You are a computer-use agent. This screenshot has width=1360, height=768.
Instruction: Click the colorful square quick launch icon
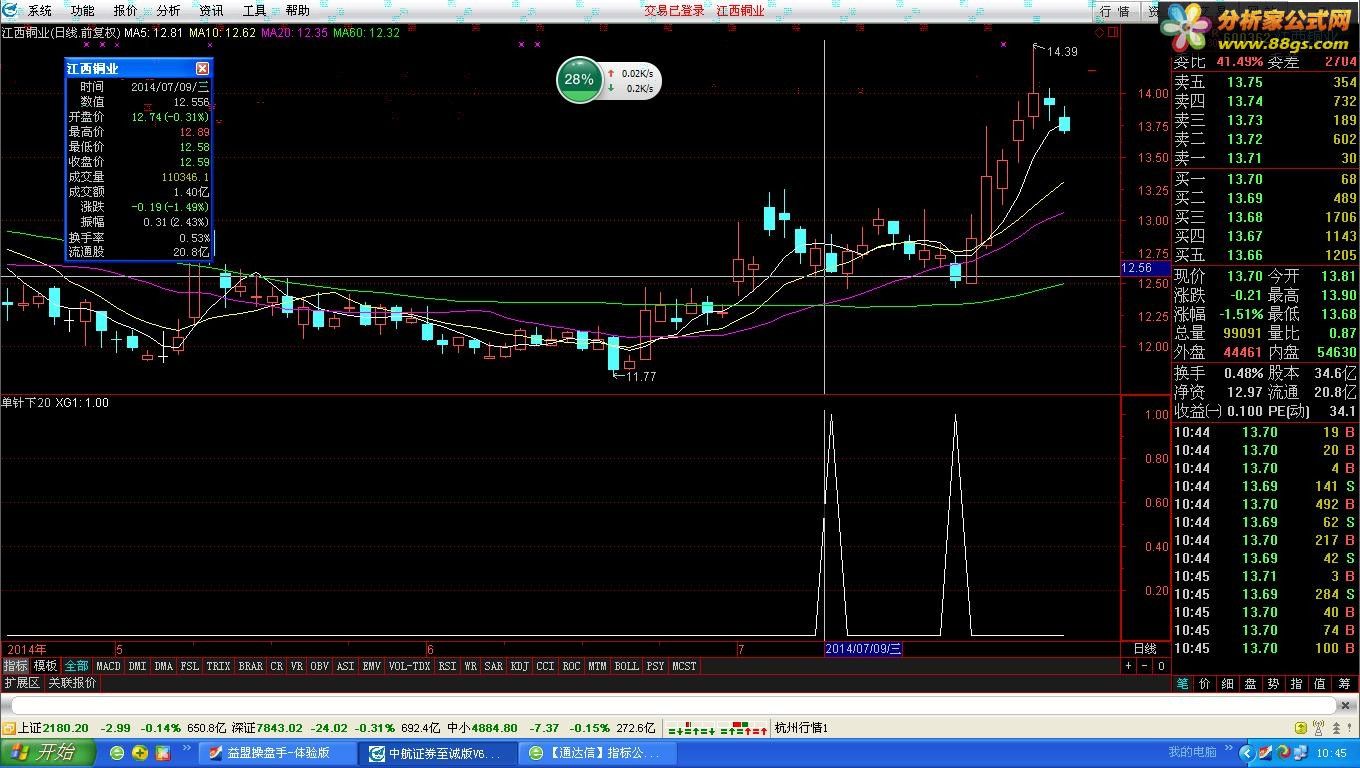162,752
